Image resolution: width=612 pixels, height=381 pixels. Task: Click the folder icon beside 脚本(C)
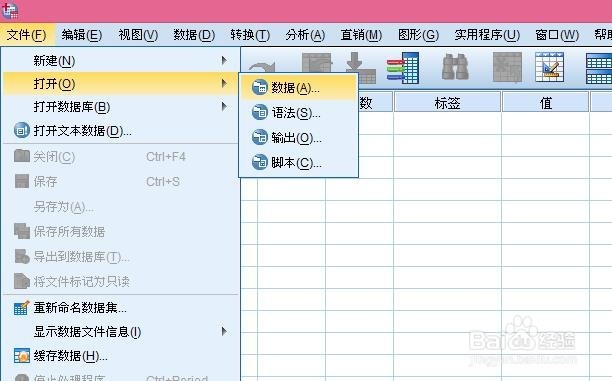[260, 162]
